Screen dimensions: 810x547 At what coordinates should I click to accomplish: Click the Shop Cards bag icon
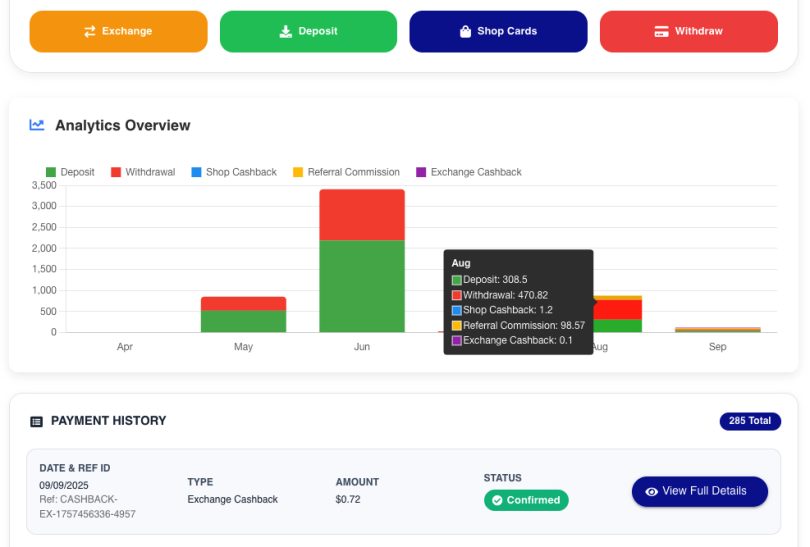coord(465,32)
